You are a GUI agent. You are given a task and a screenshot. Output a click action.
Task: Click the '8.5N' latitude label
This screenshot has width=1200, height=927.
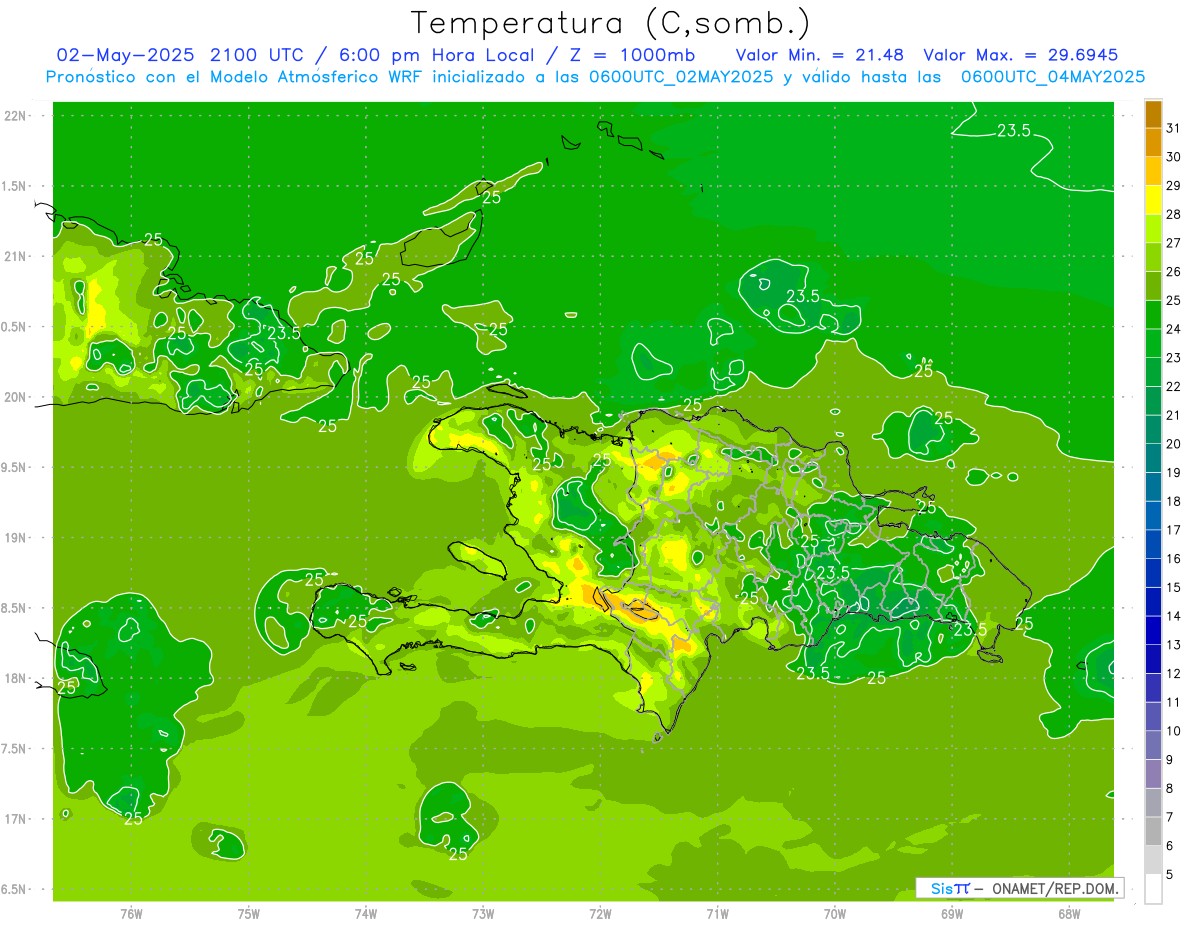13,608
